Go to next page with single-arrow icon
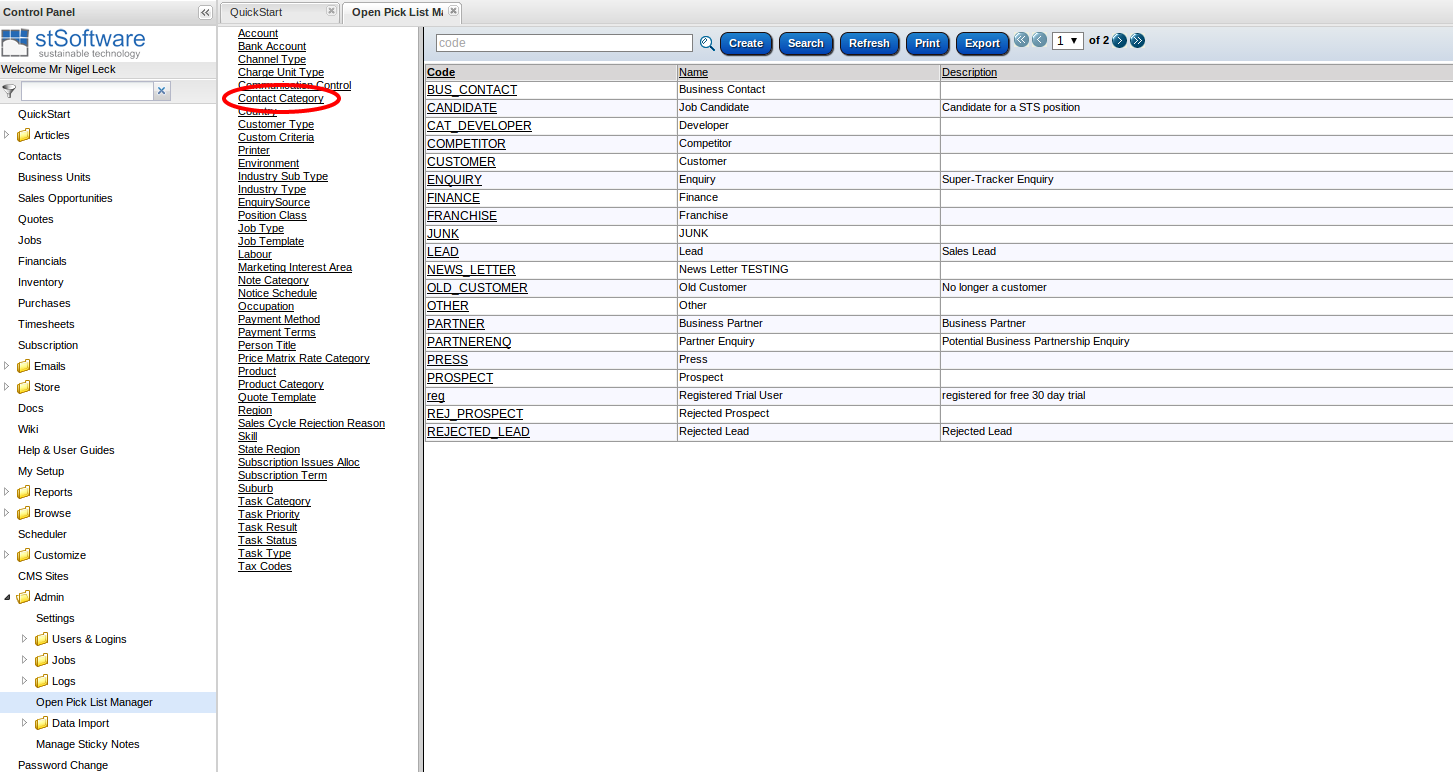Screen dimensions: 1453x772 coord(1121,40)
